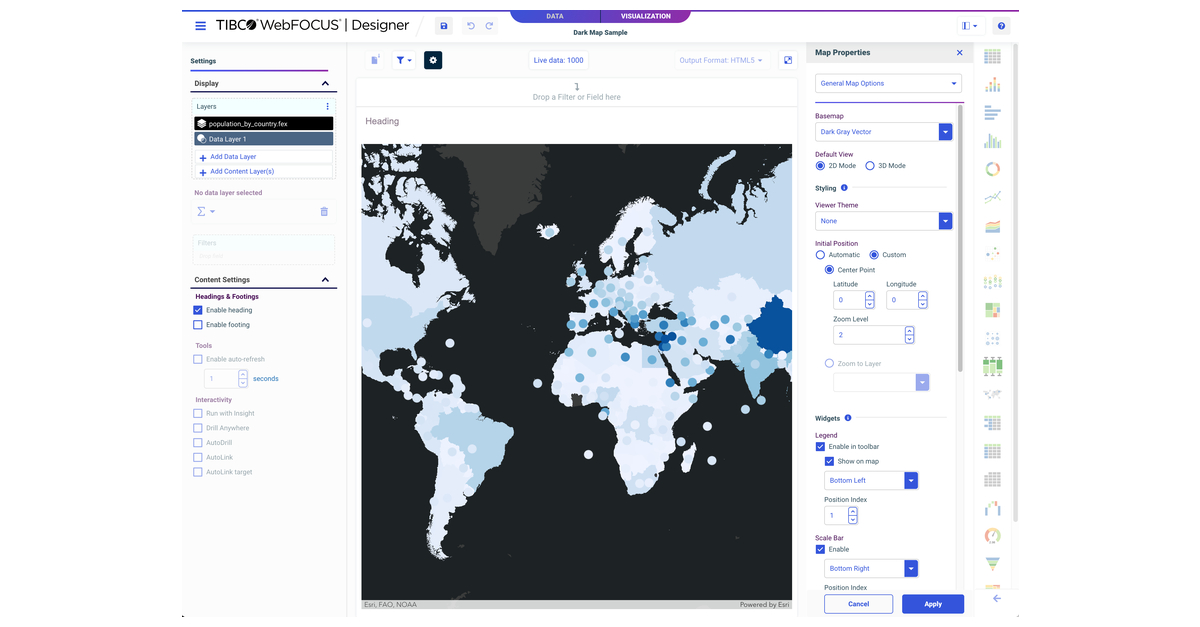Open the Basemap Dark Gray Vector dropdown
Image resolution: width=1200 pixels, height=627 pixels.
pyautogui.click(x=944, y=132)
